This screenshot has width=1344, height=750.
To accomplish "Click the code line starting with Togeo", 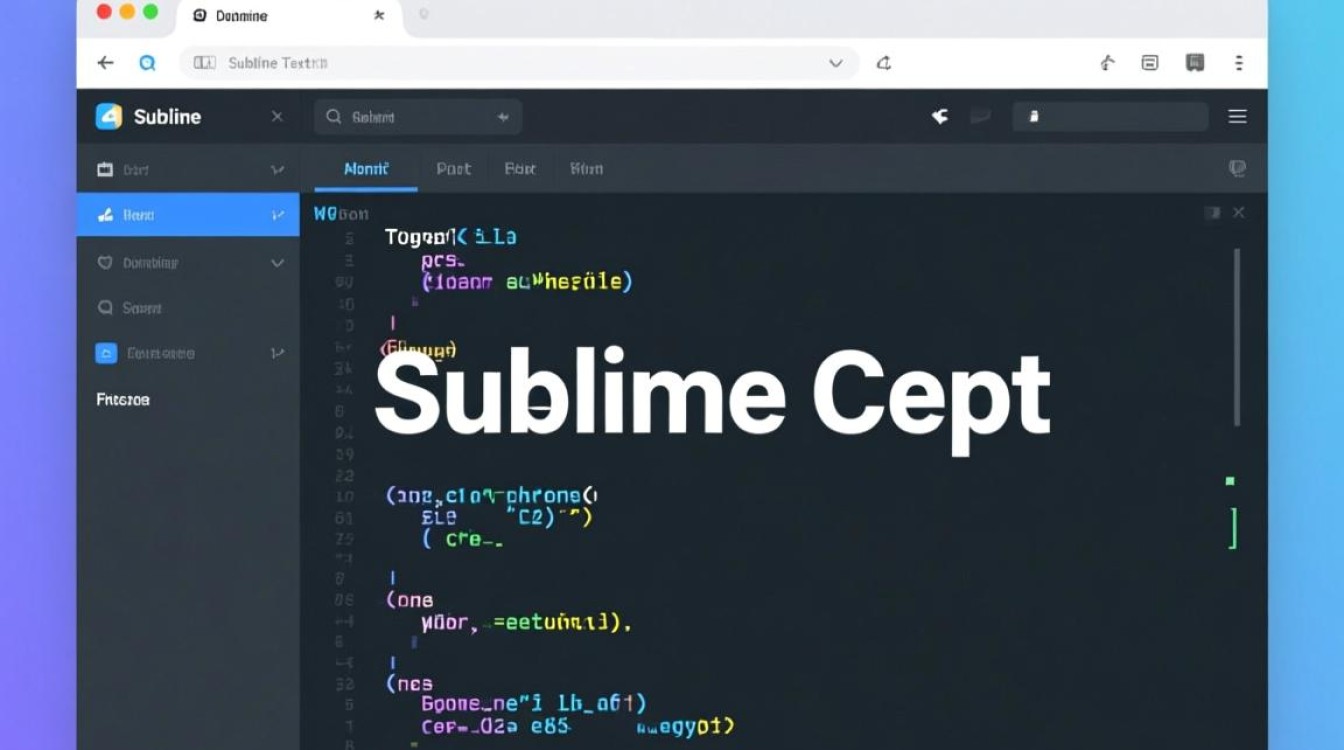I will pos(450,237).
